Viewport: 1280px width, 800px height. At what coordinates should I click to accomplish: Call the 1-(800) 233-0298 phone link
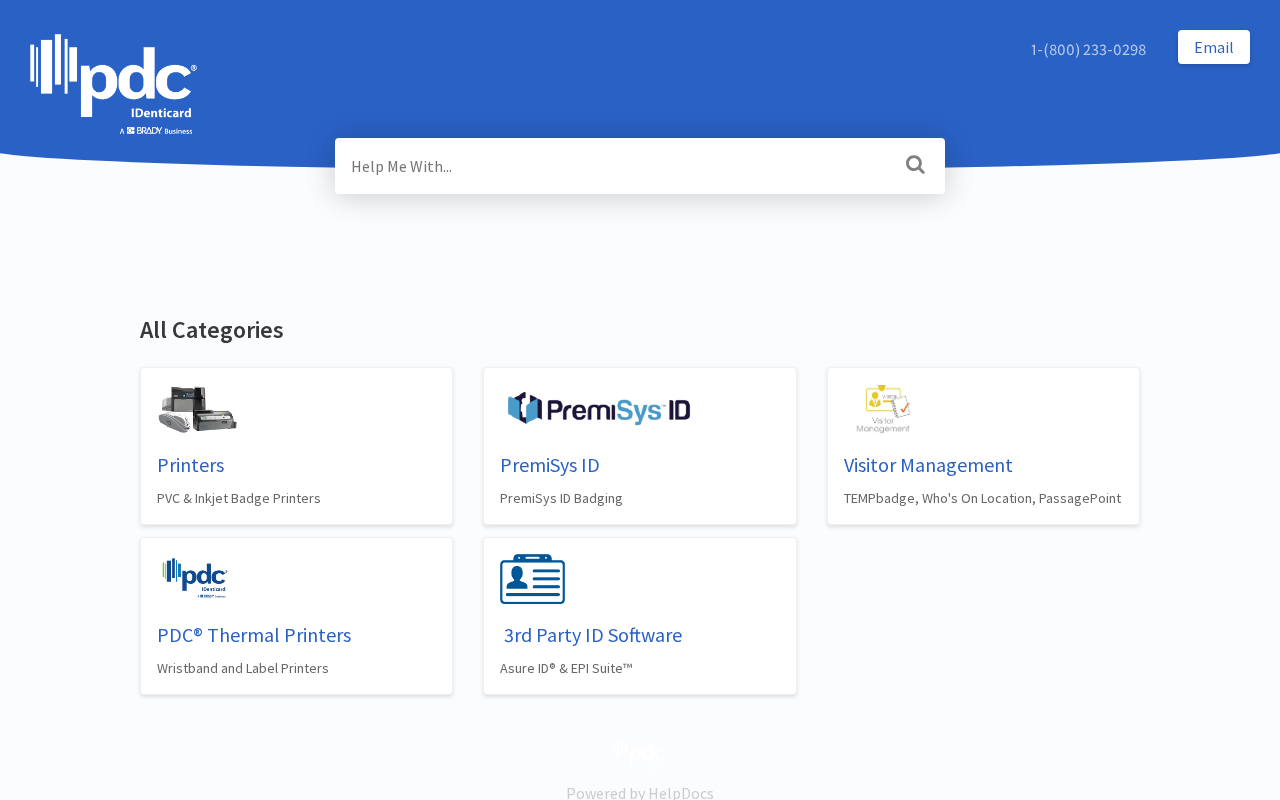click(x=1088, y=49)
